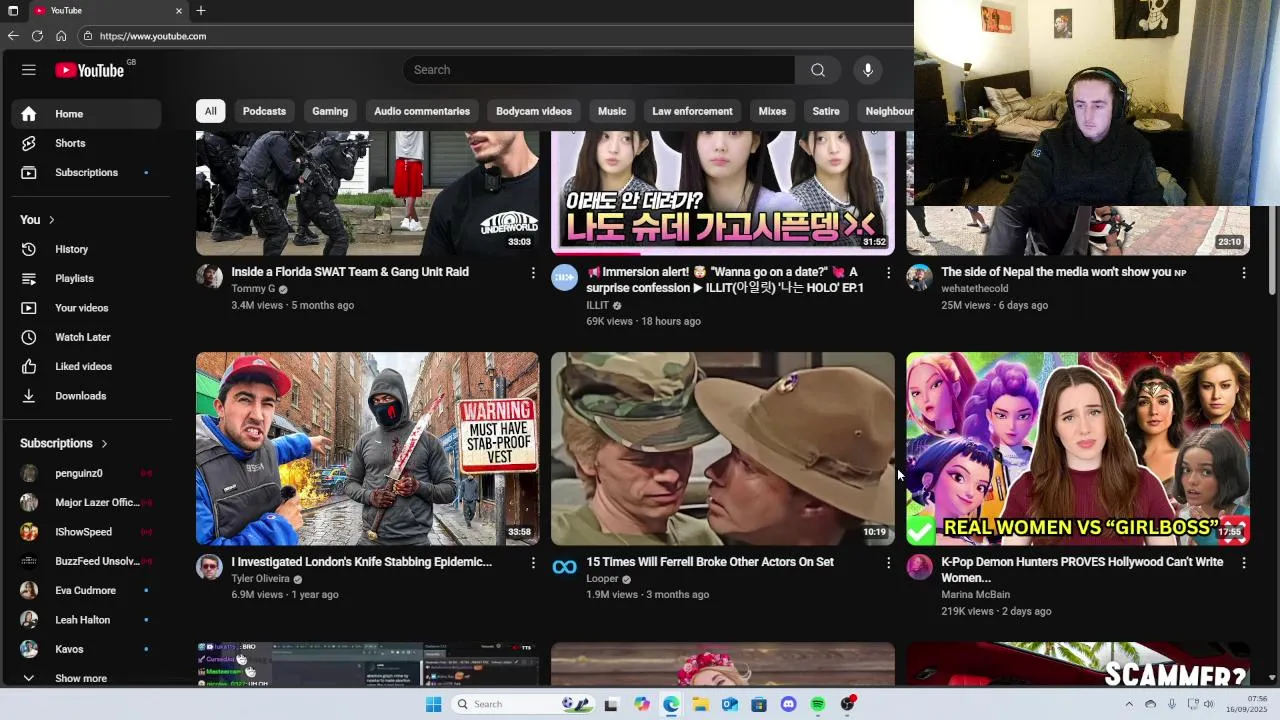Image resolution: width=1280 pixels, height=720 pixels.
Task: Open BuzzFeed Unsolved subscription
Action: tap(86, 561)
